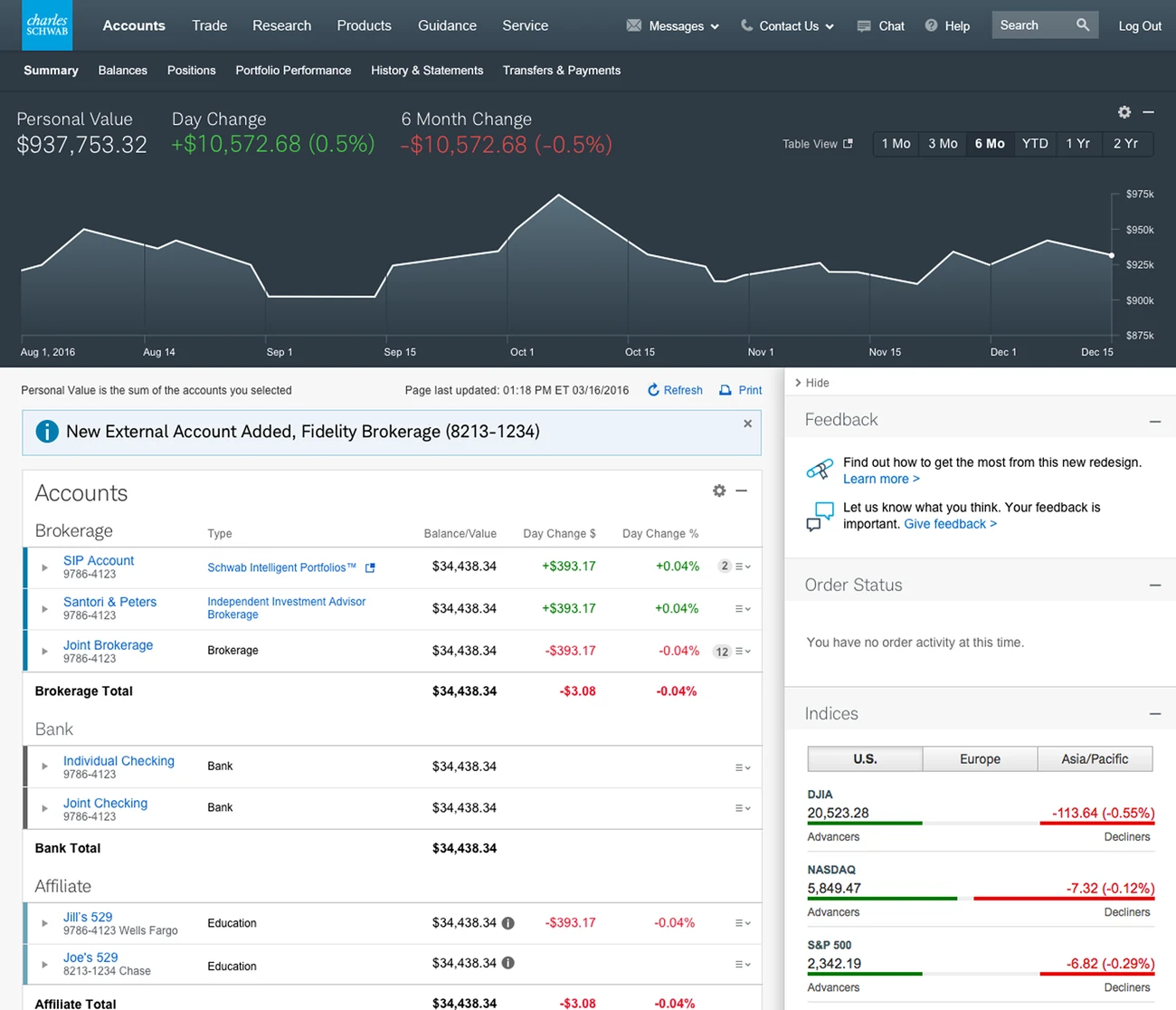Click info icon beside Jill's 529 balance
Screen dimensions: 1176x1010
508,923
